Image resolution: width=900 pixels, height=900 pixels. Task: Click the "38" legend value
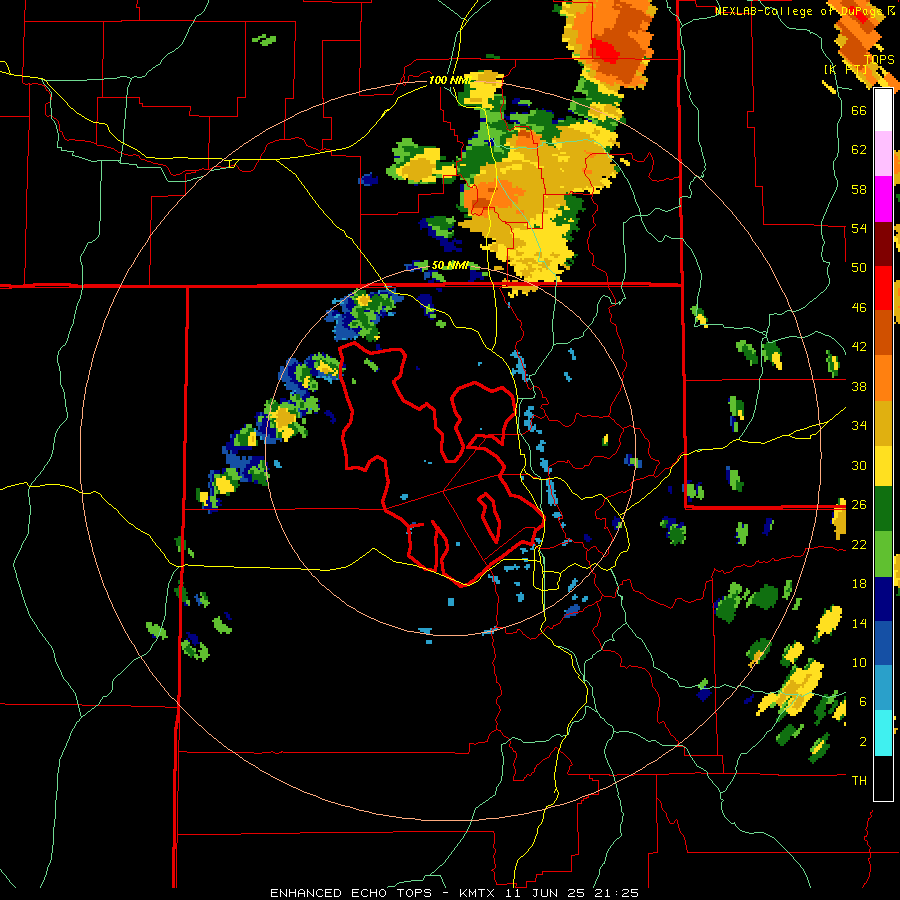pos(859,386)
